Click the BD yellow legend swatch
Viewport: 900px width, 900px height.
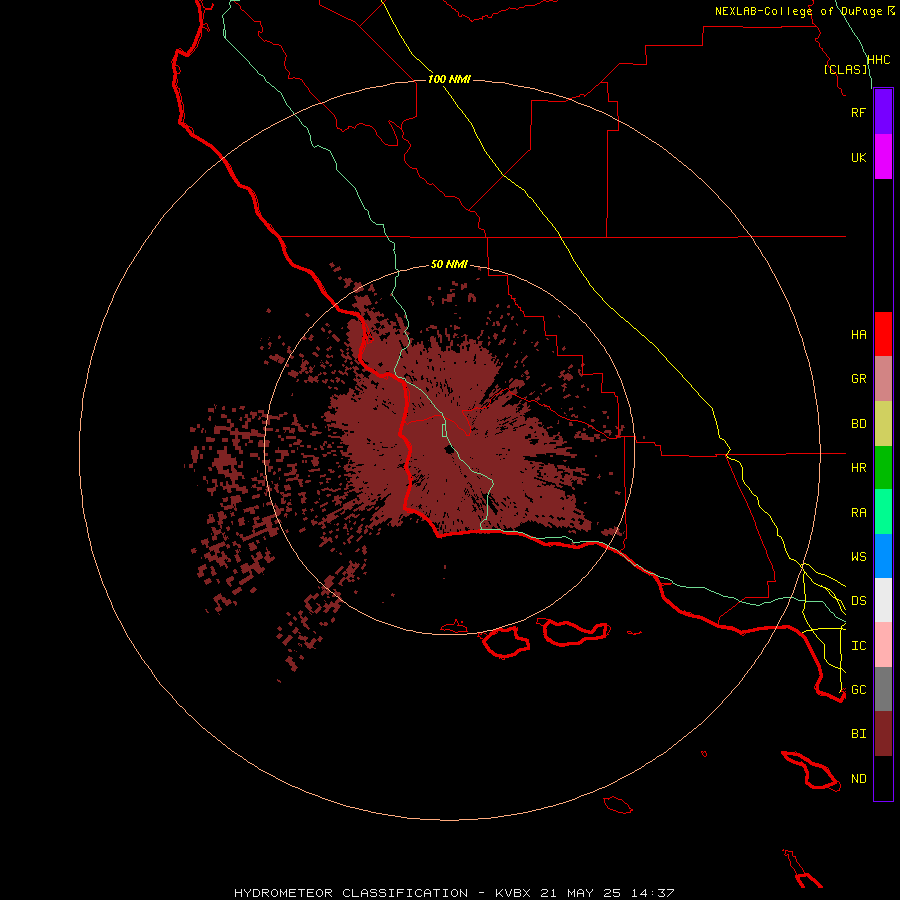pos(883,424)
